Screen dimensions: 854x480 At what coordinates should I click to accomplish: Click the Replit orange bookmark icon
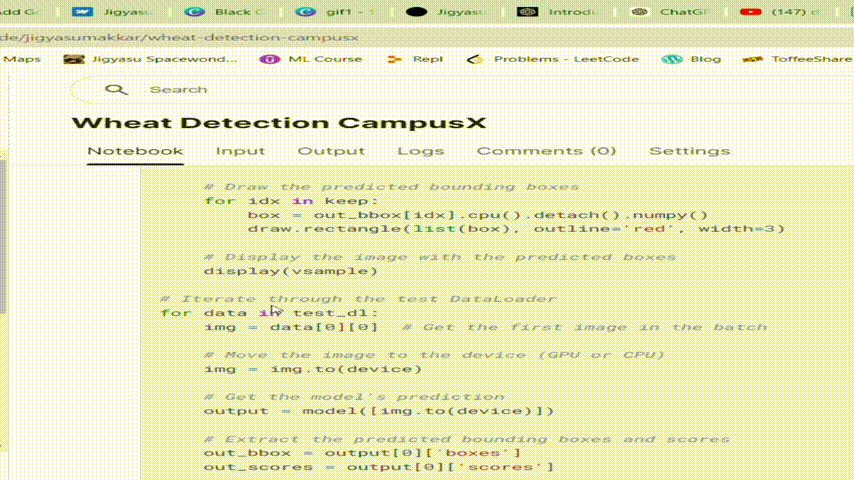click(x=394, y=59)
